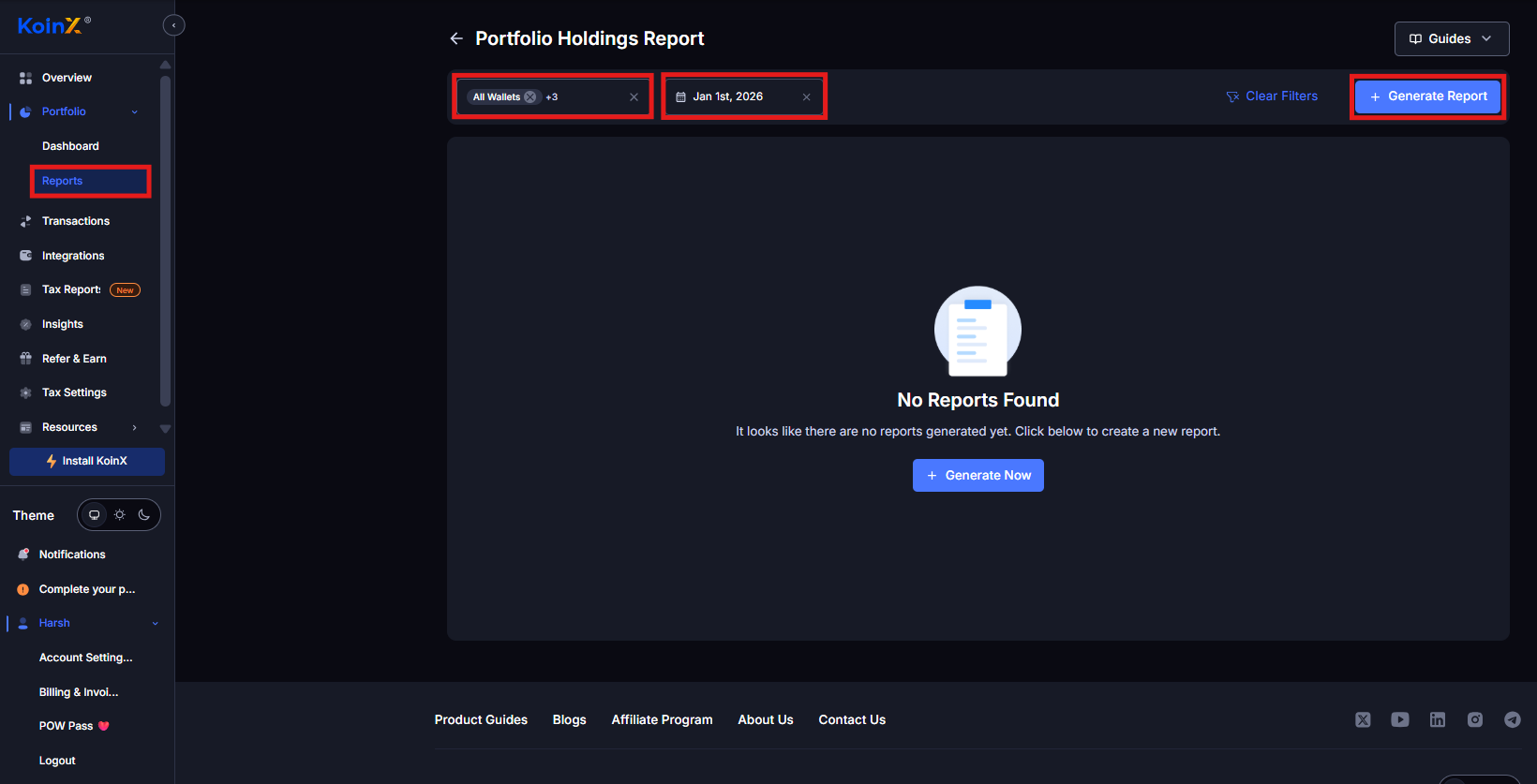Image resolution: width=1537 pixels, height=784 pixels.
Task: Open the Product Guides footer link
Action: click(x=481, y=719)
